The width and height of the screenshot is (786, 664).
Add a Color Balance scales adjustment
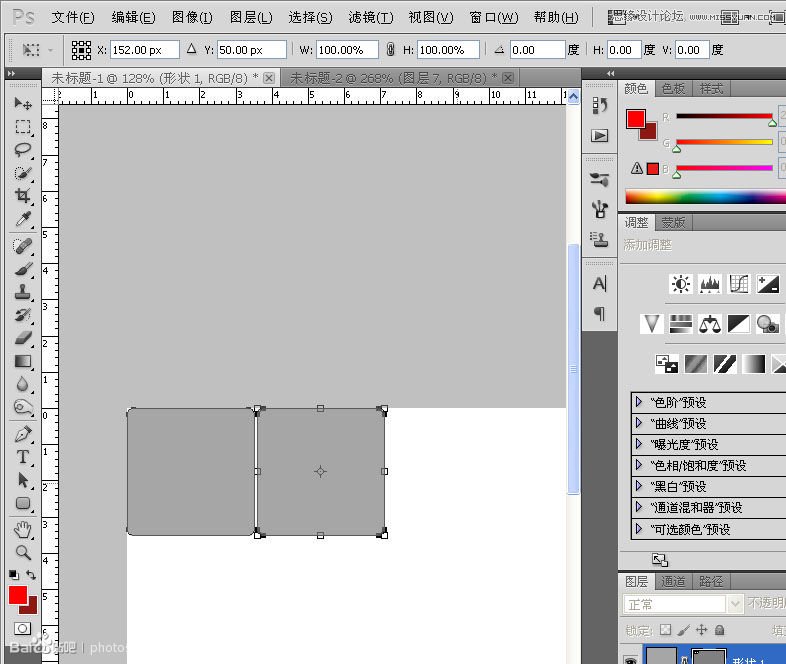(710, 323)
